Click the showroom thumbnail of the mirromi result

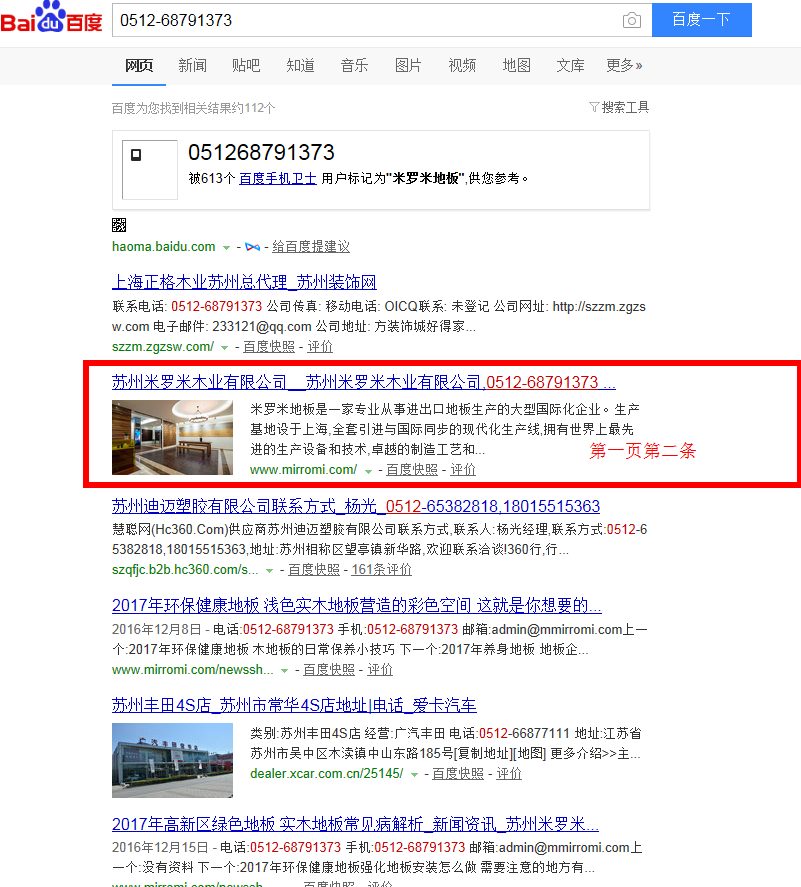[172, 436]
